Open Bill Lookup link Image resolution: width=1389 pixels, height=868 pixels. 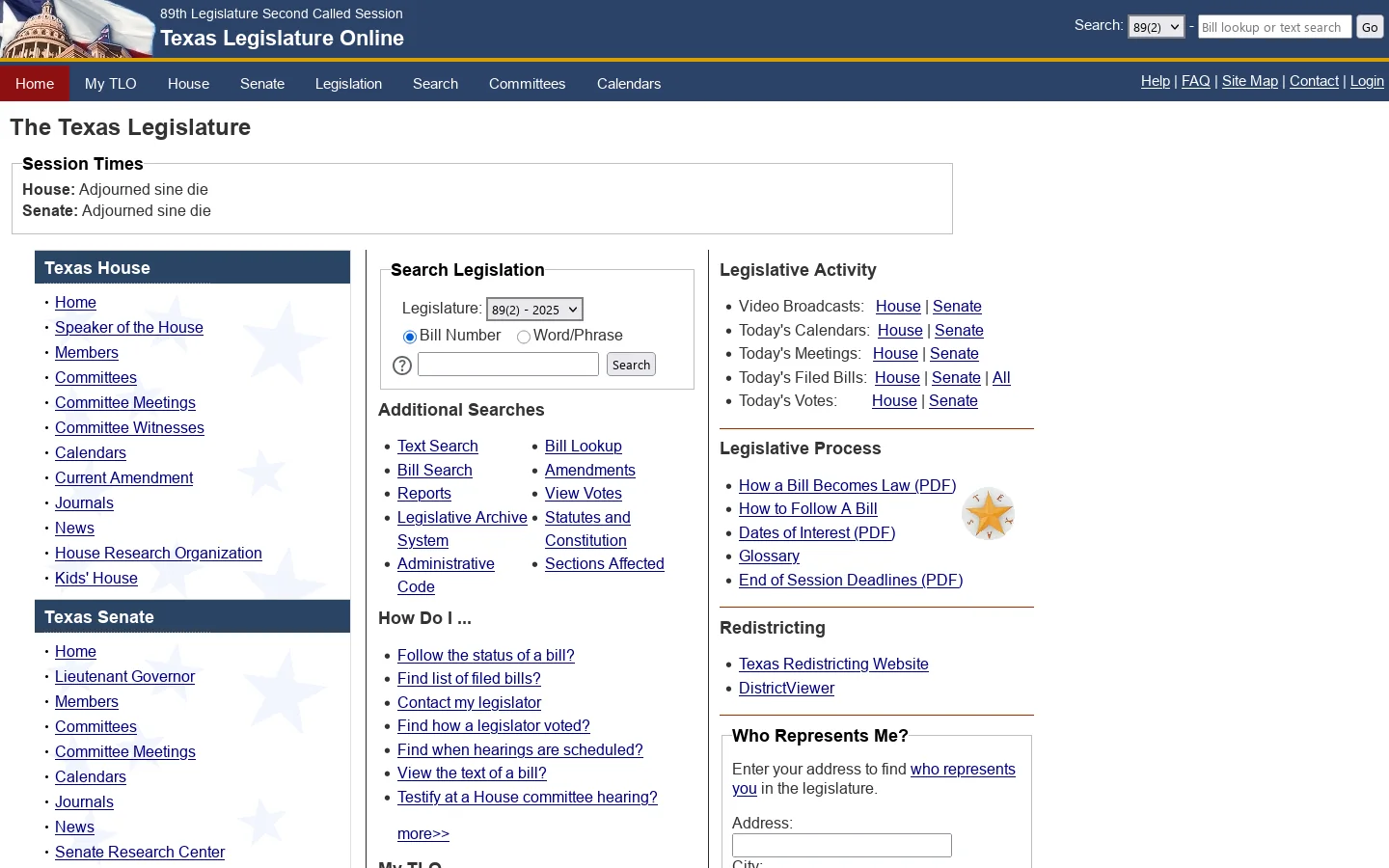pos(584,447)
